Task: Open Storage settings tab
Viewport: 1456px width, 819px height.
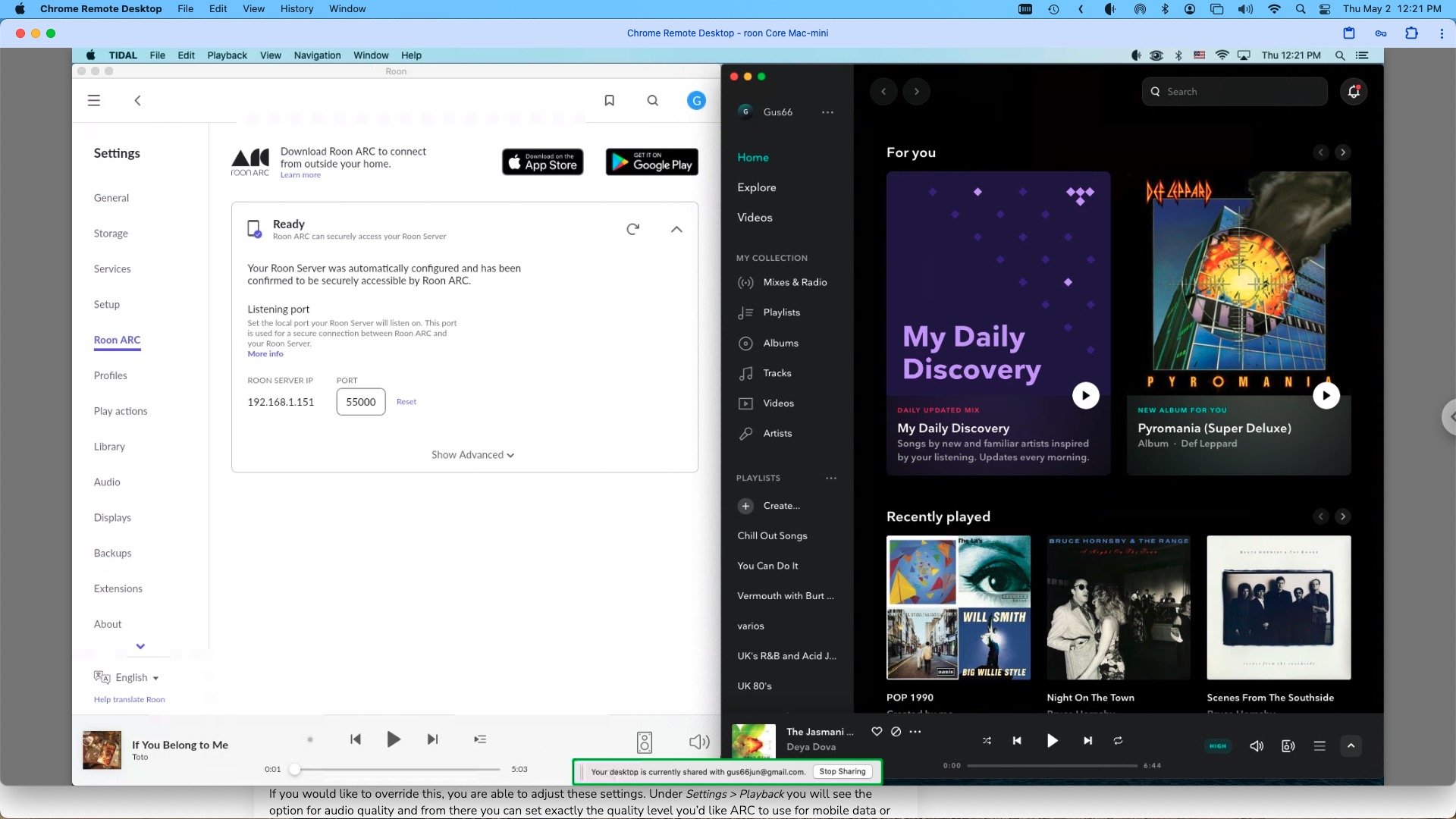Action: pyautogui.click(x=111, y=234)
